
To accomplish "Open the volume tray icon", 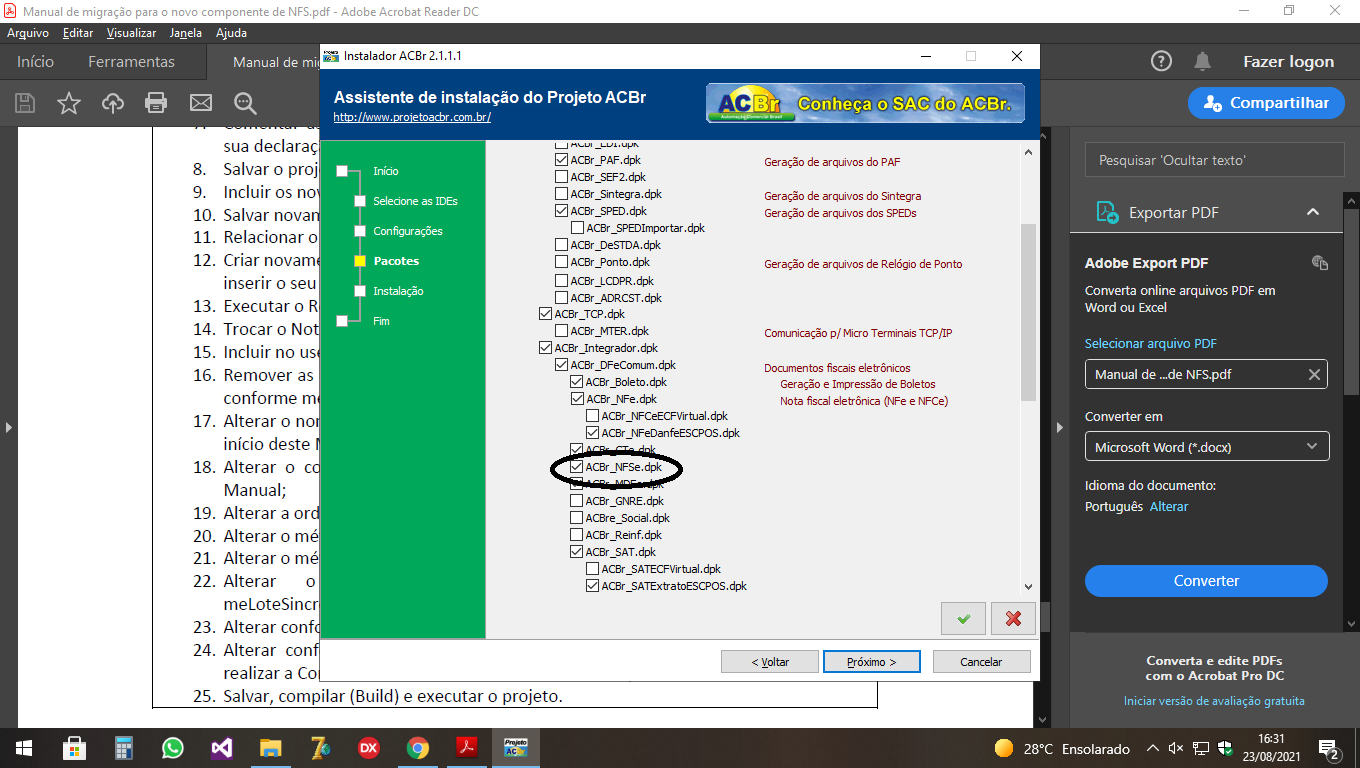I will point(1176,748).
